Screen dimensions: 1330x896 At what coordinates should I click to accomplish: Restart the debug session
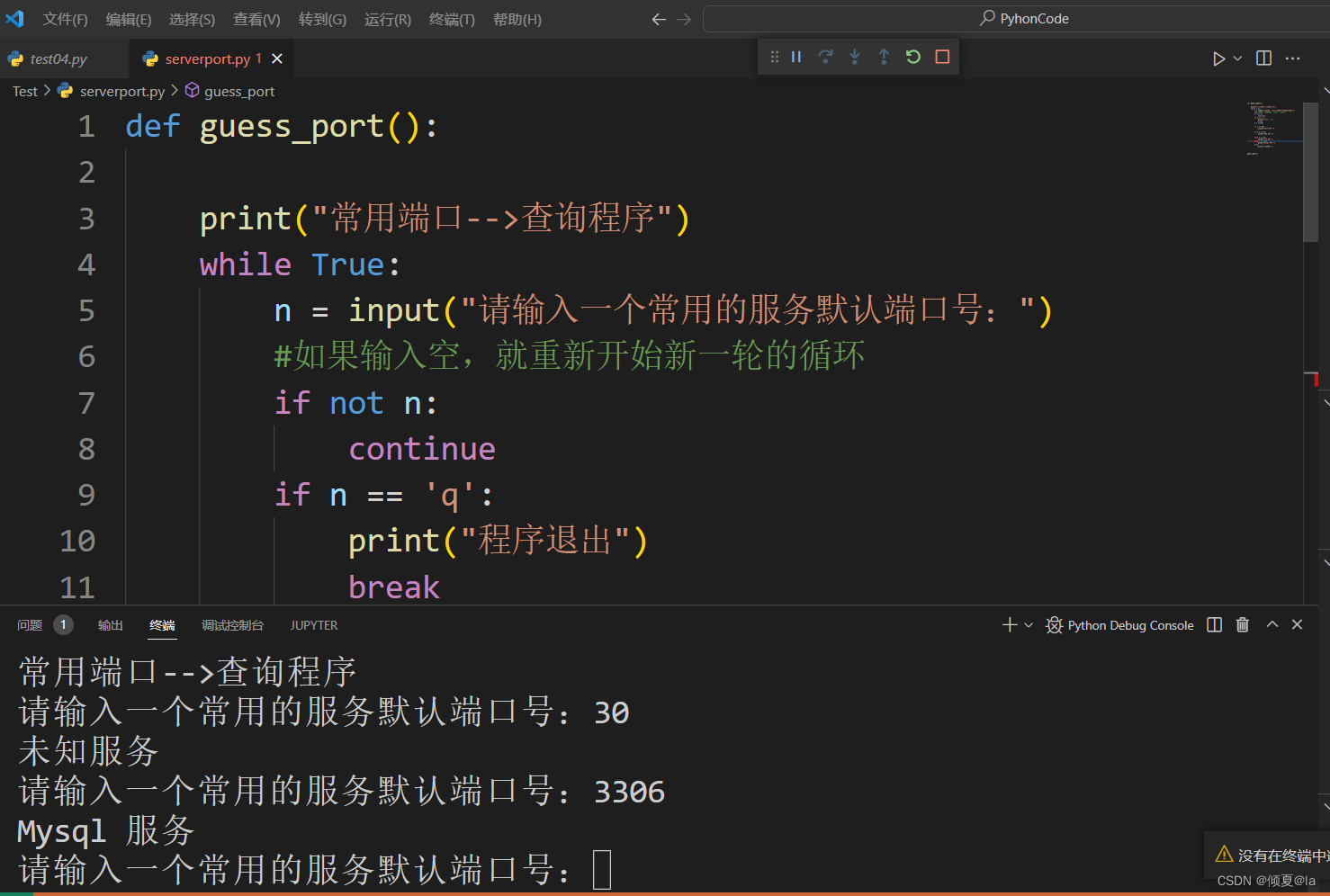pyautogui.click(x=913, y=57)
